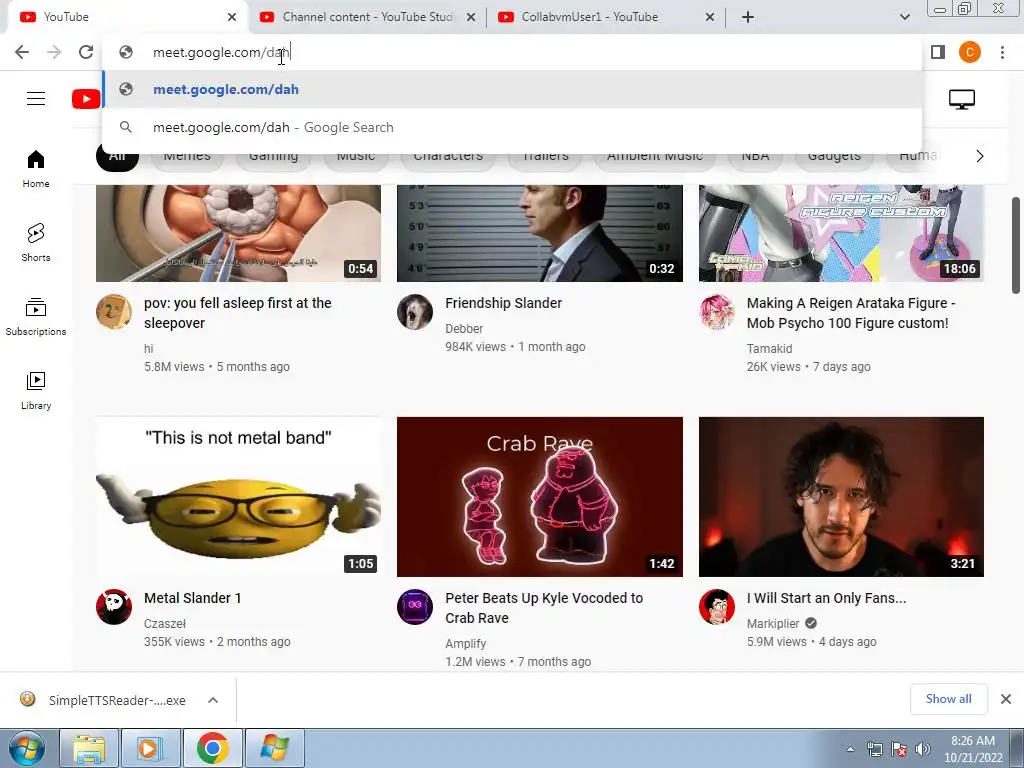The width and height of the screenshot is (1024, 768).
Task: Open SimpleTTSReader download options caret
Action: coord(213,700)
